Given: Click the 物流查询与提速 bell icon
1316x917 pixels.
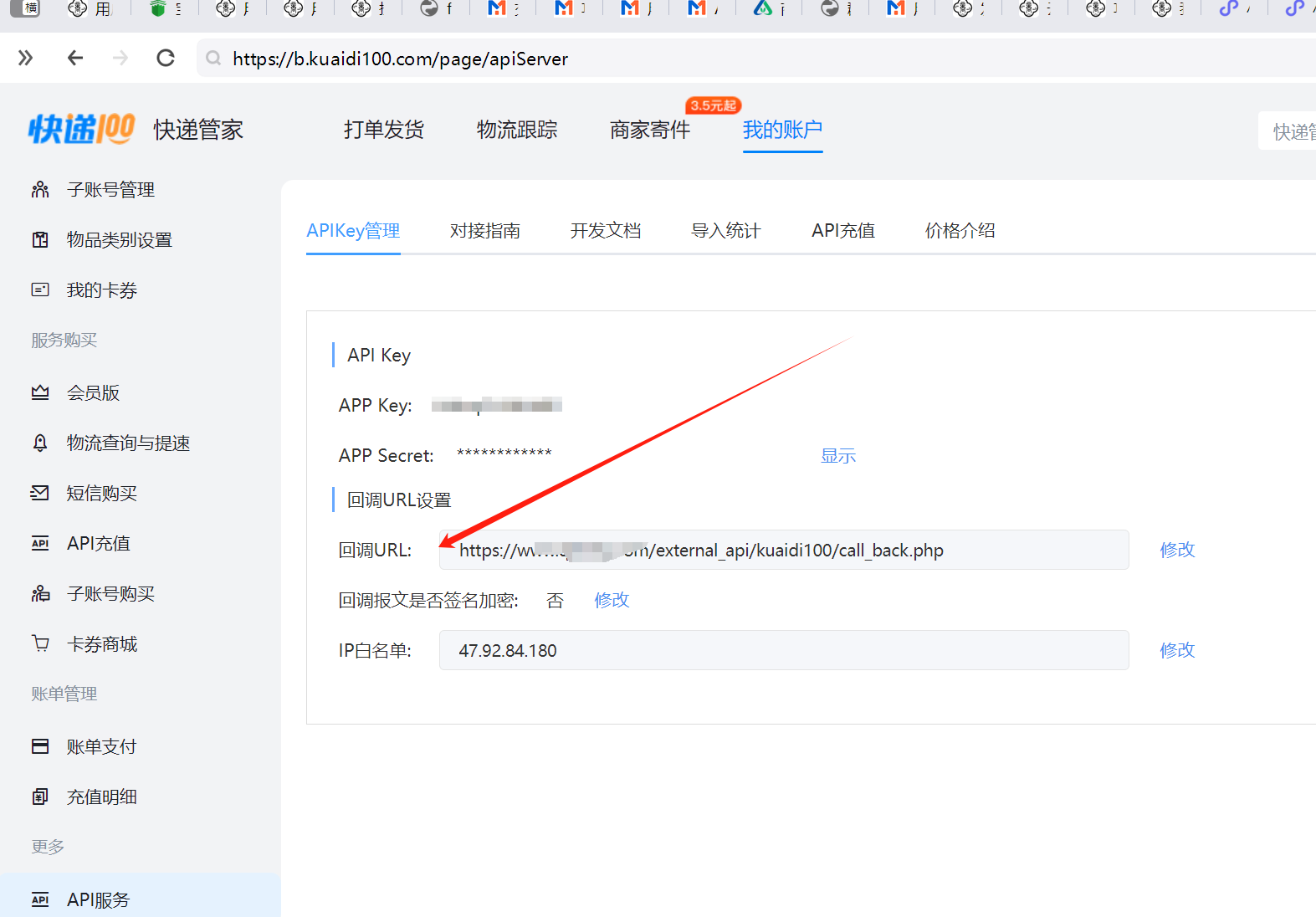Looking at the screenshot, I should pos(40,443).
